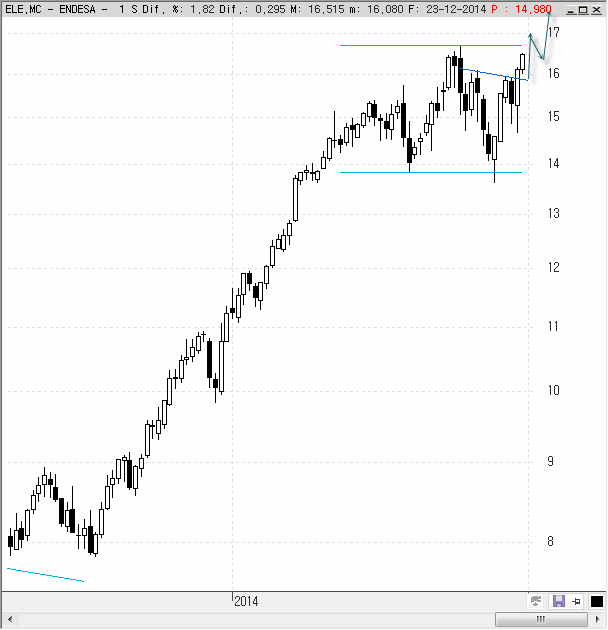Image resolution: width=608 pixels, height=630 pixels.
Task: Click the Dif.: 0,295 value
Action: (x=252, y=9)
